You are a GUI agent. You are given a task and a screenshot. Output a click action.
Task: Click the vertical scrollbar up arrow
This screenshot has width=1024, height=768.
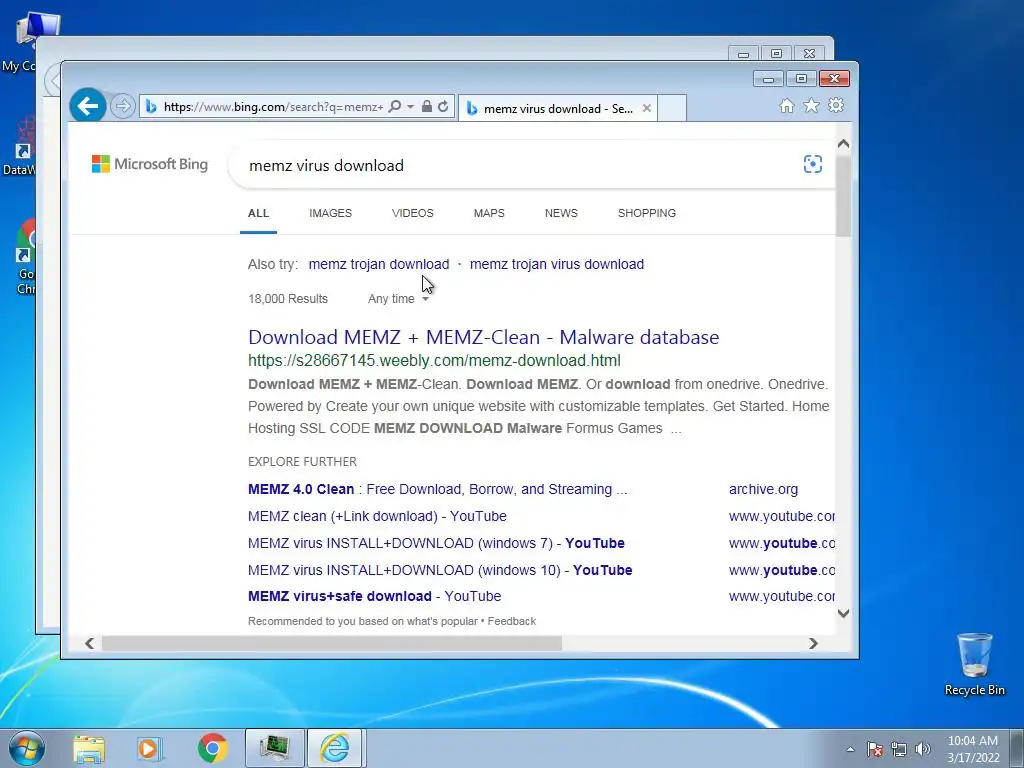[843, 144]
